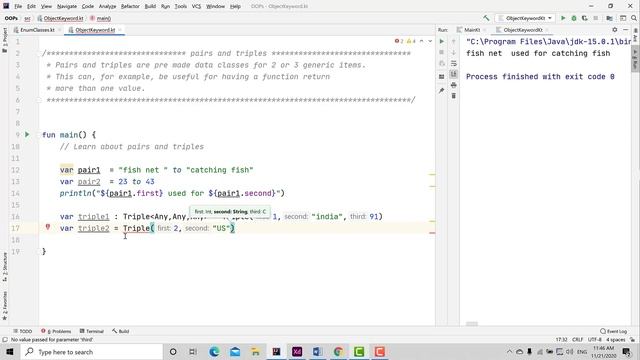Hide the Run tool window
This screenshot has height=360, width=640.
(x=625, y=30)
